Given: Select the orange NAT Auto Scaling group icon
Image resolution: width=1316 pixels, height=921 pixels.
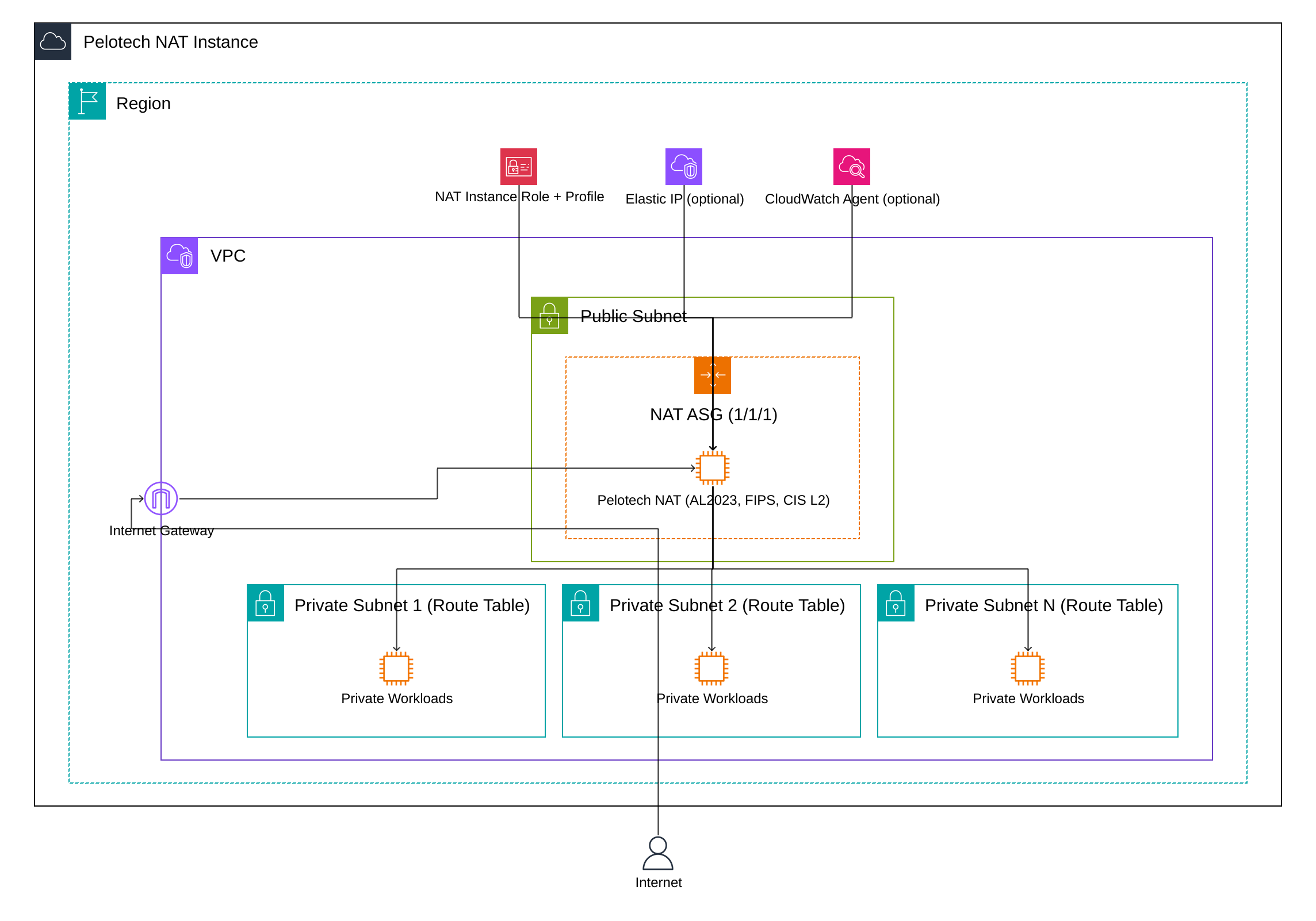Looking at the screenshot, I should click(x=713, y=375).
